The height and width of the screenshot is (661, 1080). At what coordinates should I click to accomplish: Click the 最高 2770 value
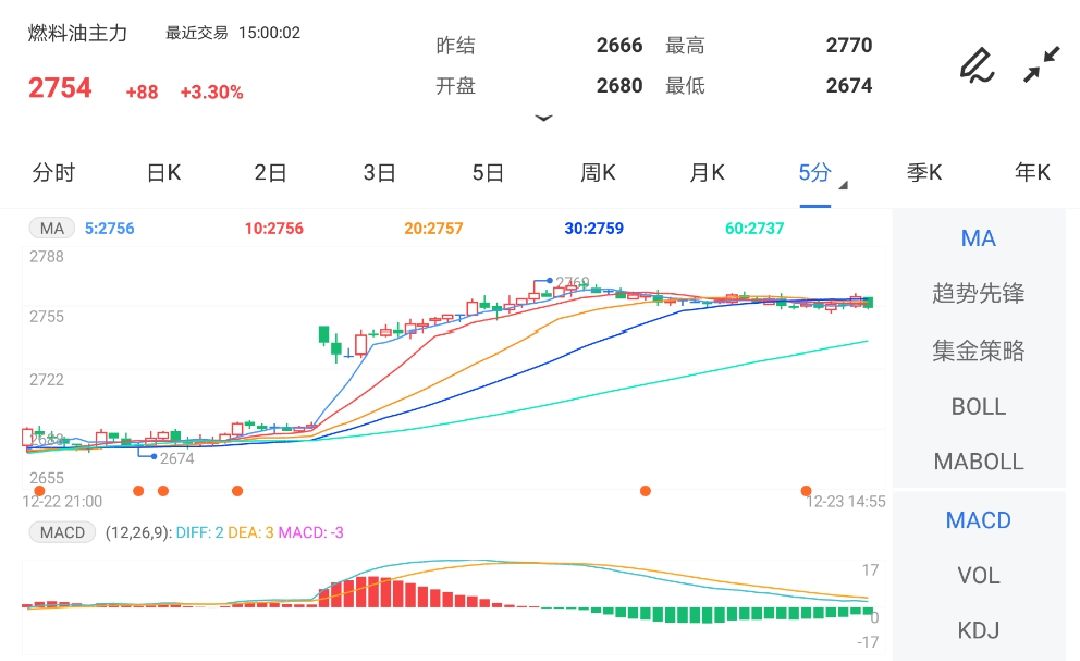coord(849,45)
